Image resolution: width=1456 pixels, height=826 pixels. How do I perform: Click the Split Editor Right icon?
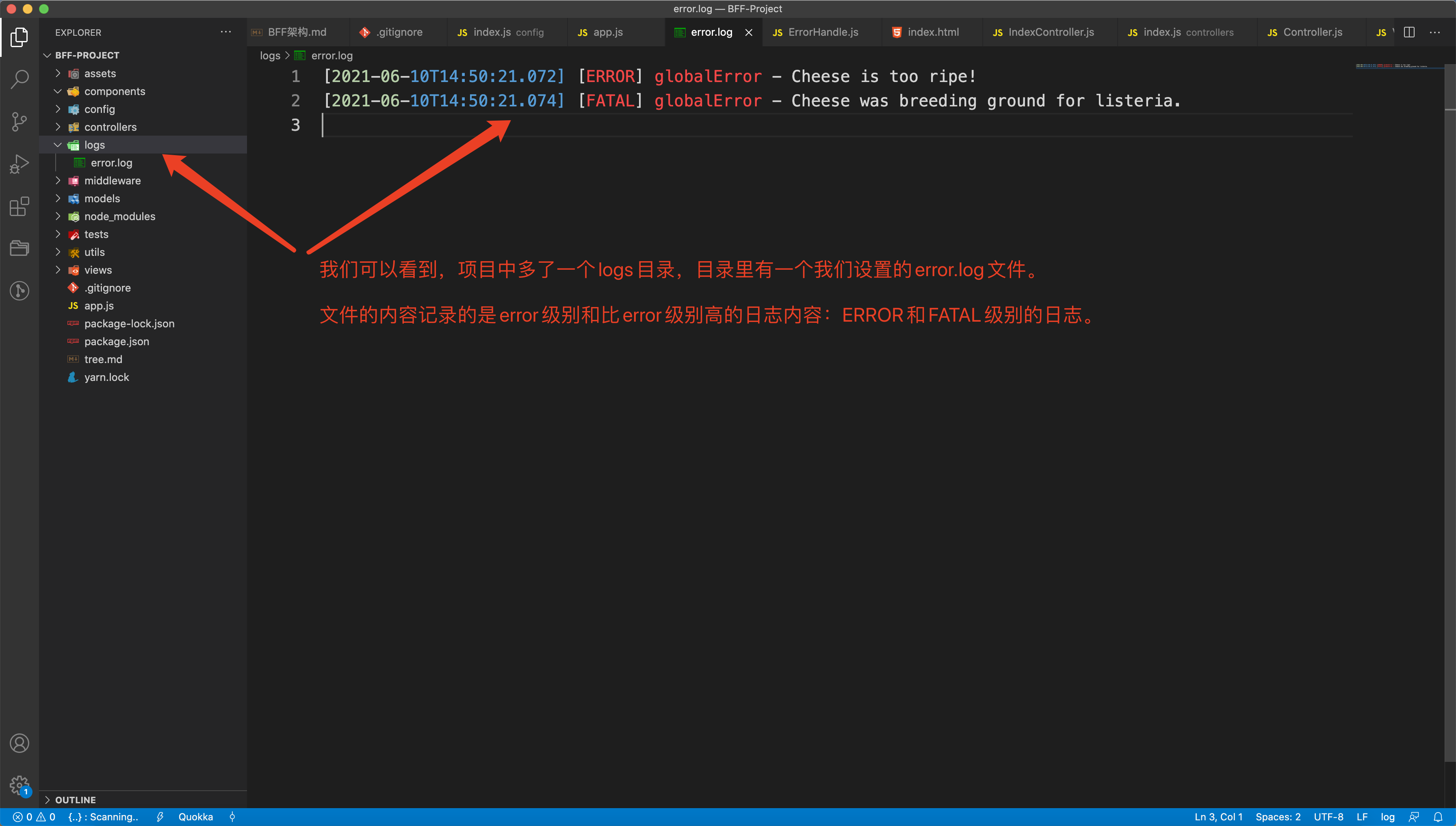pyautogui.click(x=1409, y=32)
